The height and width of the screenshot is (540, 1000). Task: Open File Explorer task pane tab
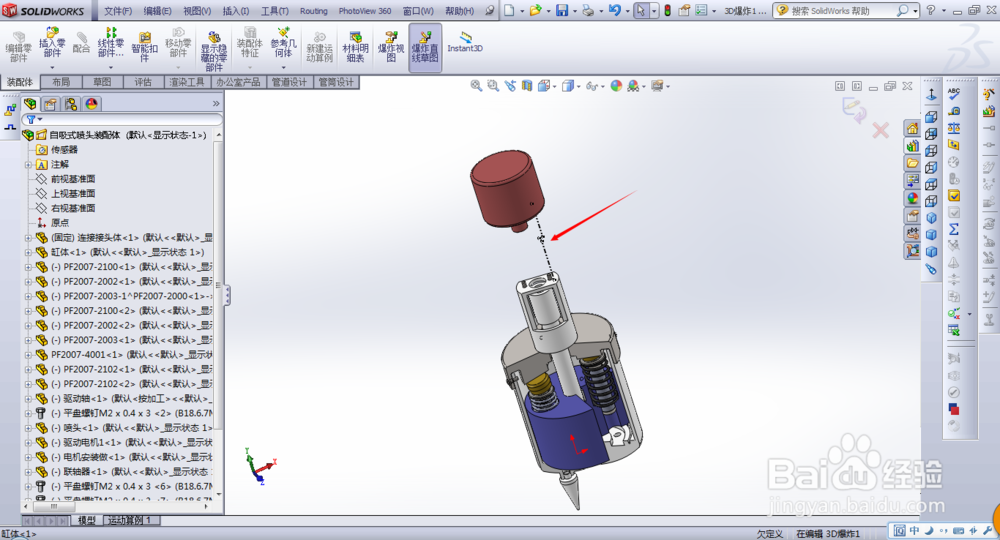pyautogui.click(x=912, y=163)
